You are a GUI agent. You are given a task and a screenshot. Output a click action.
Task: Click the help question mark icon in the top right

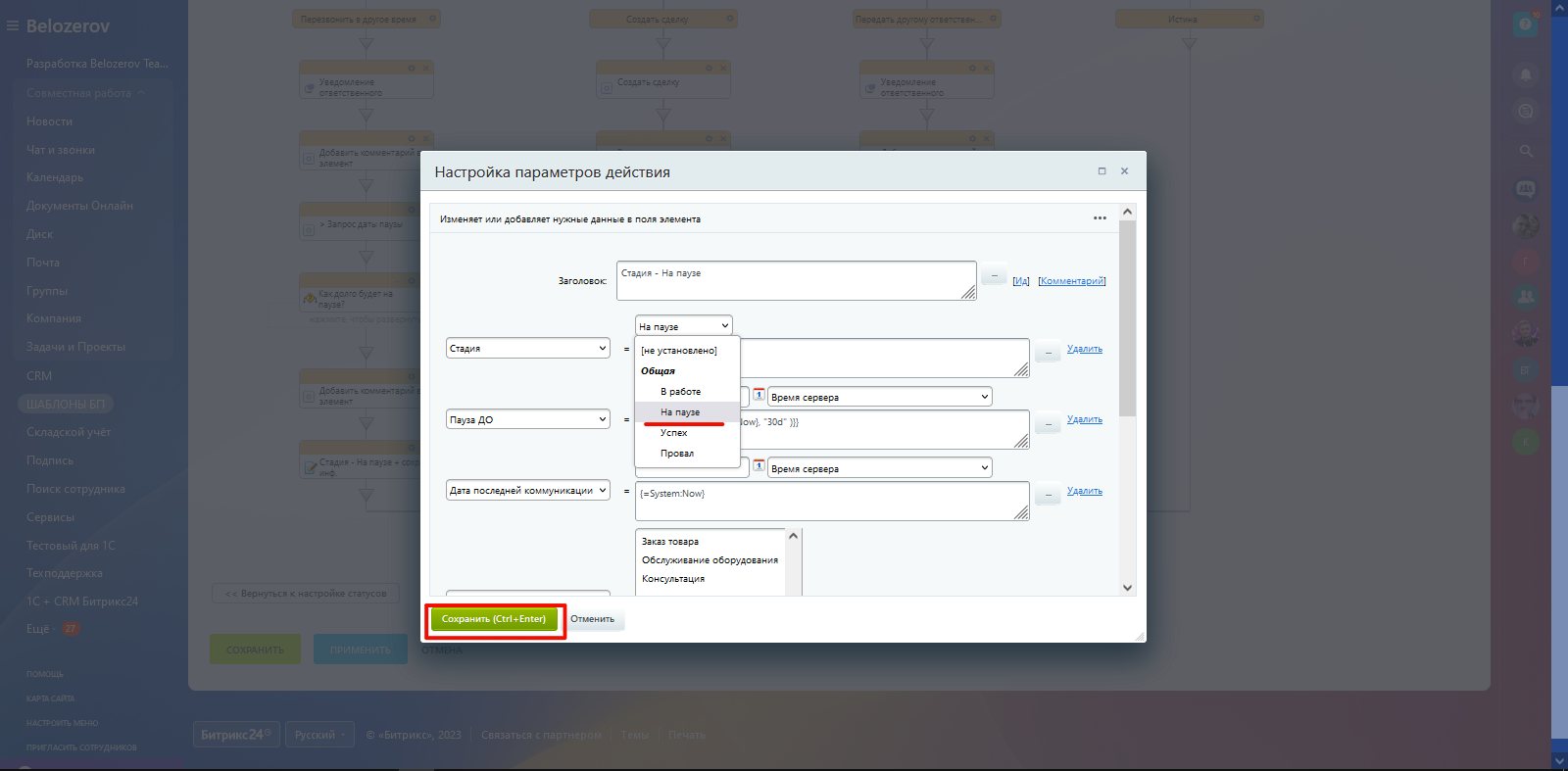coord(1525,24)
